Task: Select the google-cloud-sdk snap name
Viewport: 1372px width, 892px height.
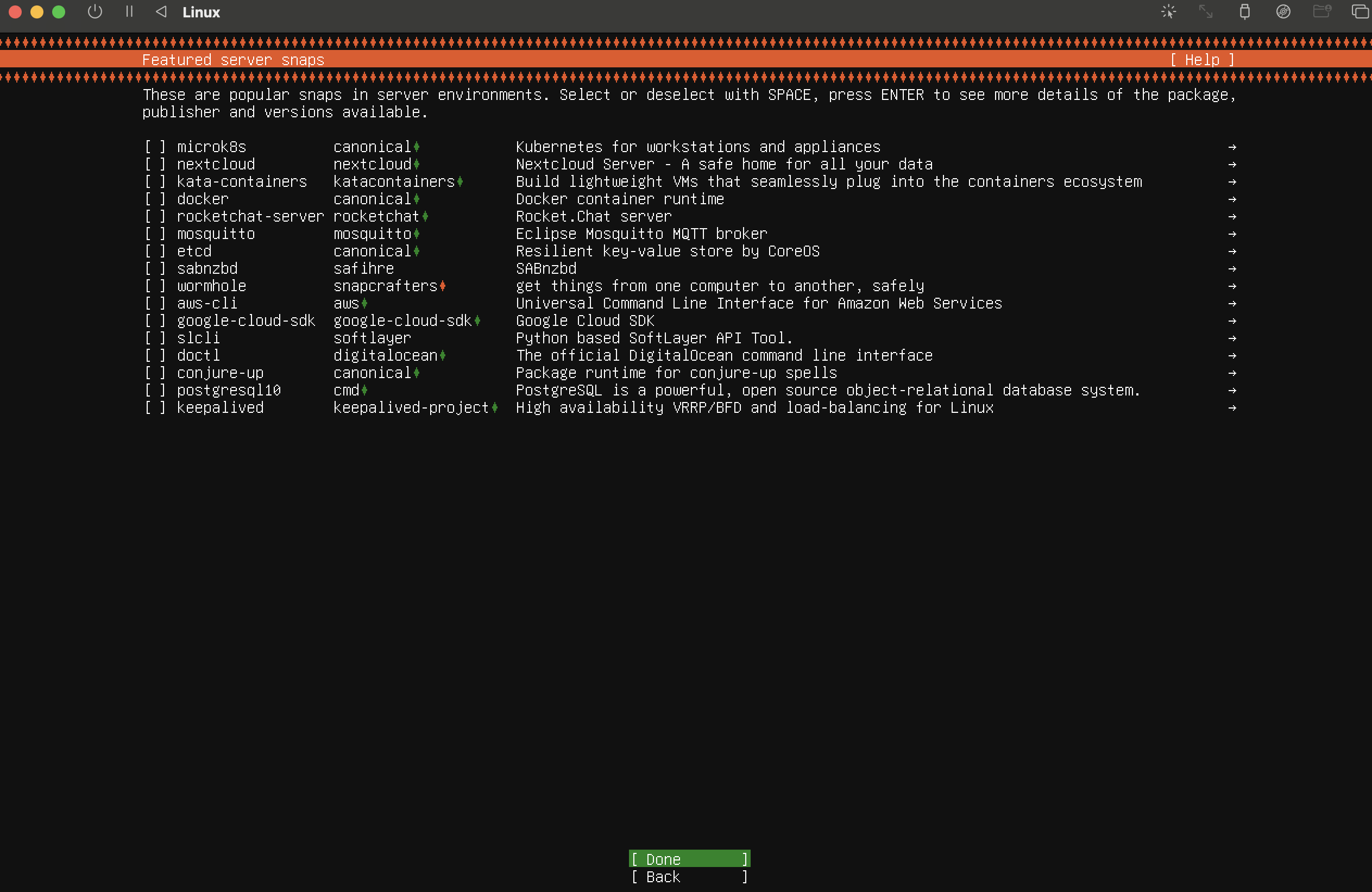Action: (246, 321)
